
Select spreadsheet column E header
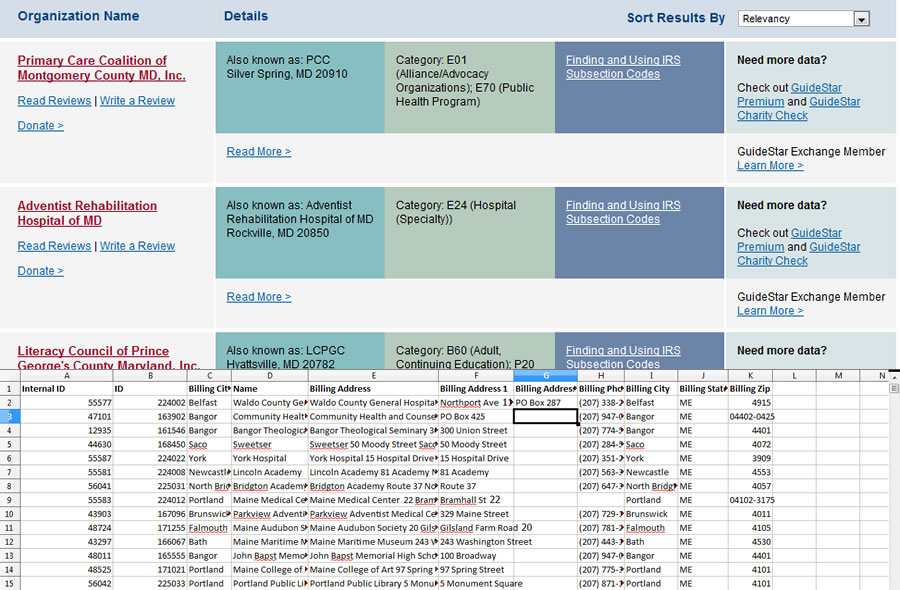coord(374,375)
